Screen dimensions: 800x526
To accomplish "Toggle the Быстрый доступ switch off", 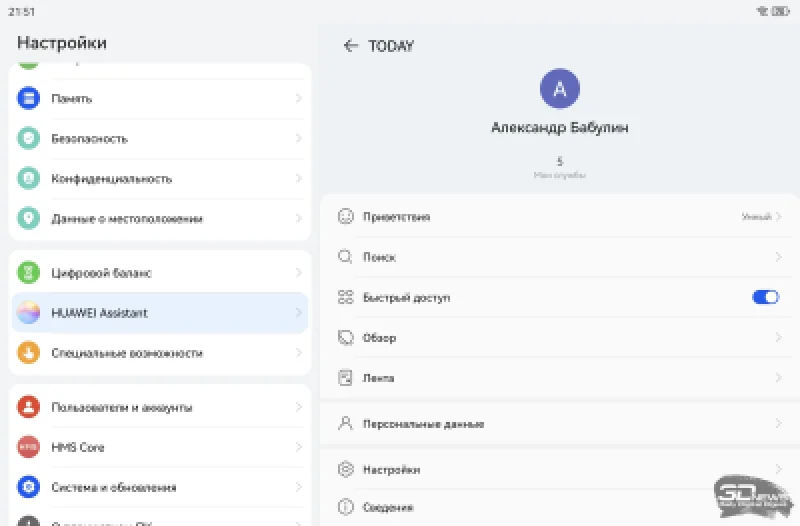I will [x=765, y=297].
